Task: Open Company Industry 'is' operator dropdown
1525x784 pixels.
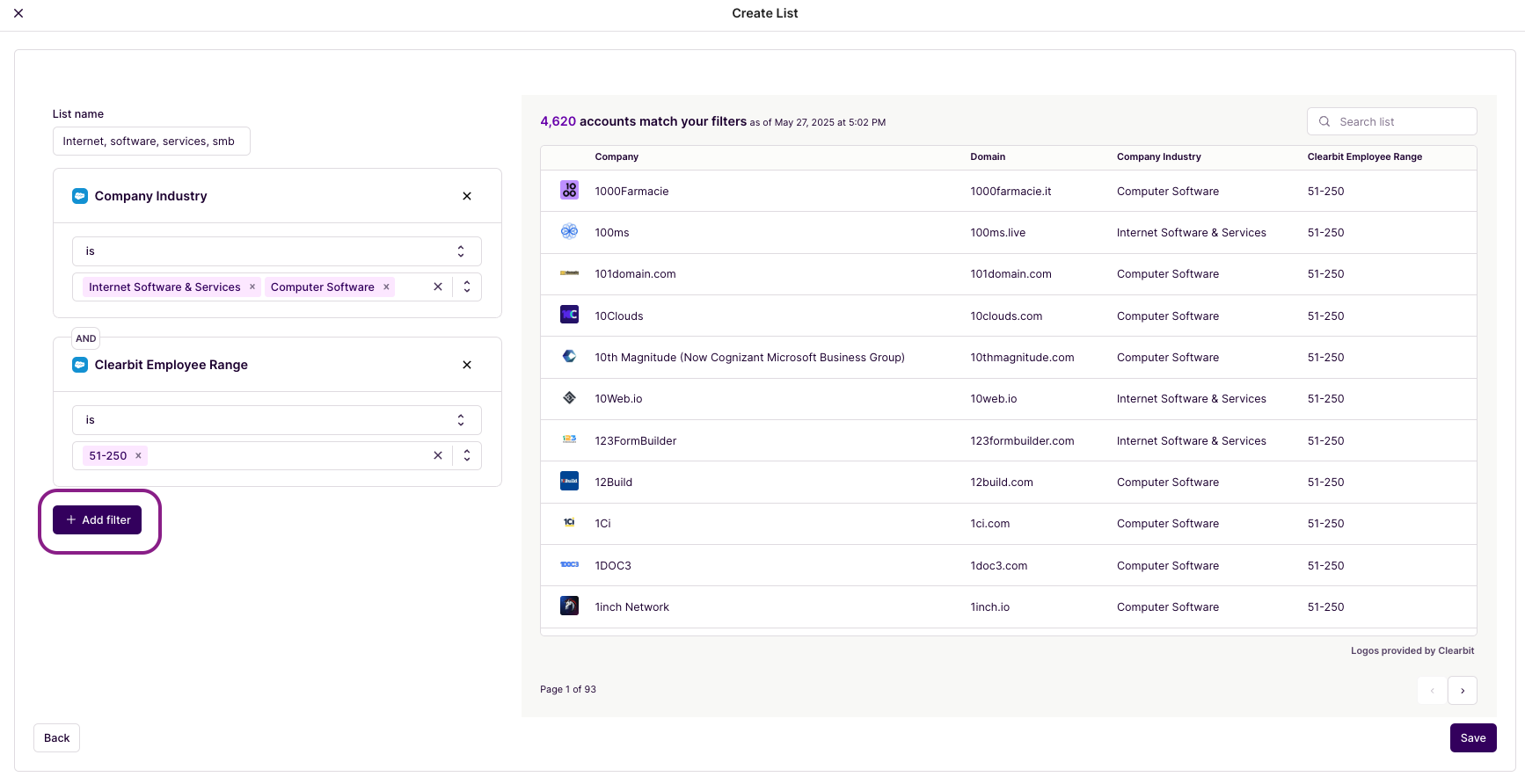Action: (276, 251)
